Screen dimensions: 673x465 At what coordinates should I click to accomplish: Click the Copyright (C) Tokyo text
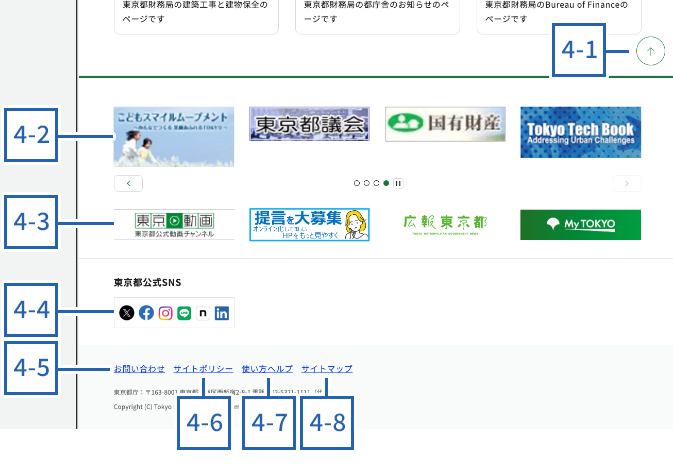(x=142, y=407)
